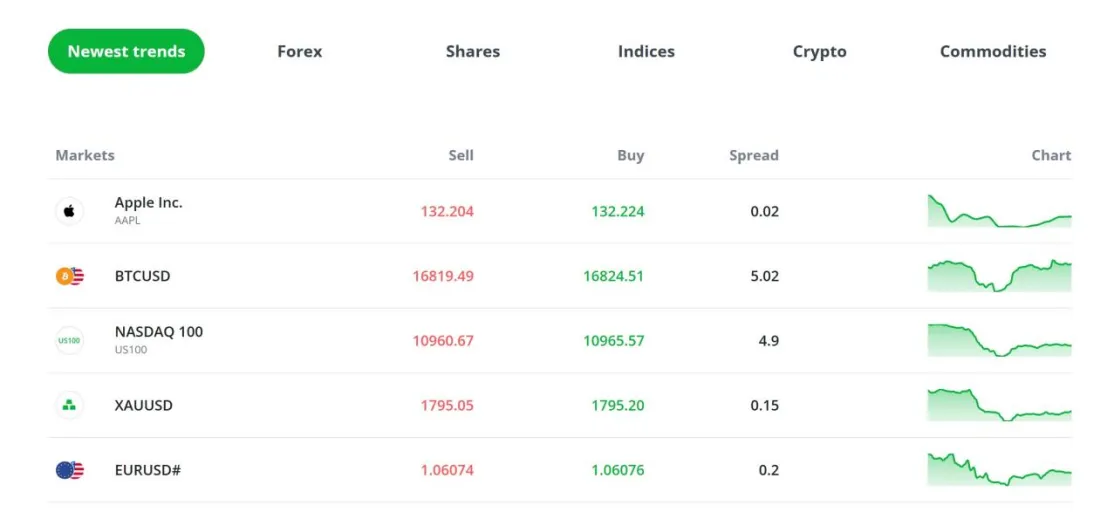
Task: Click the Apple Inc. mini chart
Action: (x=999, y=210)
